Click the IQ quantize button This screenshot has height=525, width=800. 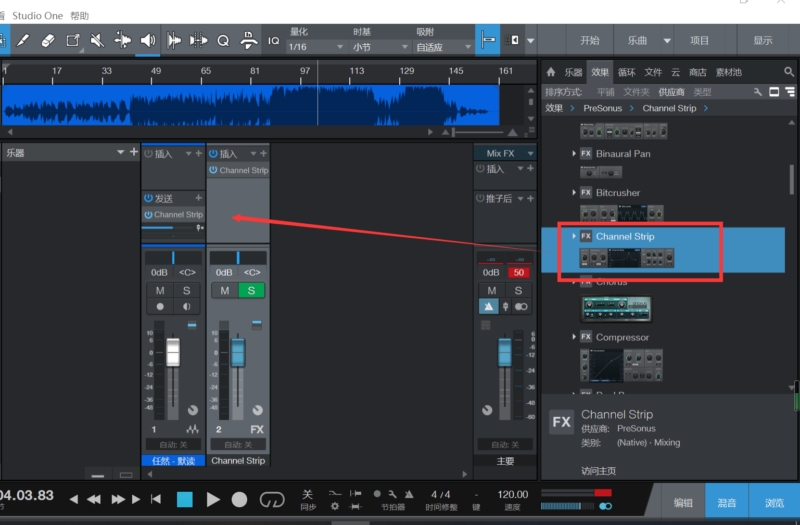pos(273,41)
